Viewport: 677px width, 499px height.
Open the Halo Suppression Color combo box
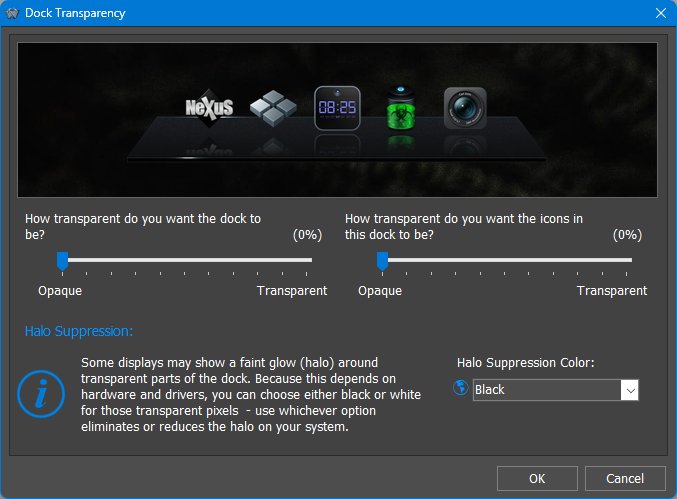(555, 390)
